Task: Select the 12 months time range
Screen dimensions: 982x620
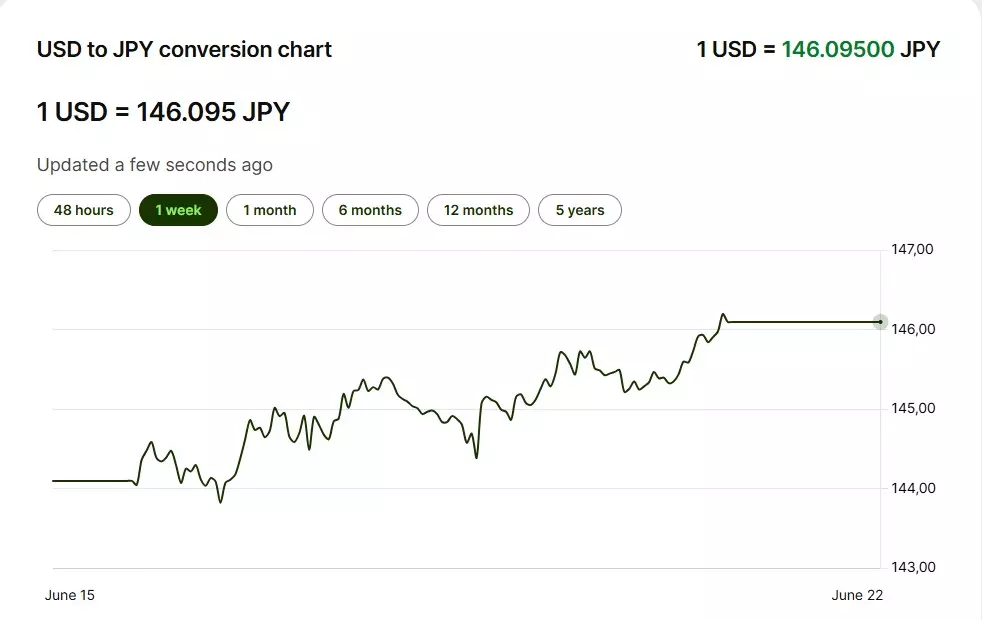Action: click(x=478, y=210)
